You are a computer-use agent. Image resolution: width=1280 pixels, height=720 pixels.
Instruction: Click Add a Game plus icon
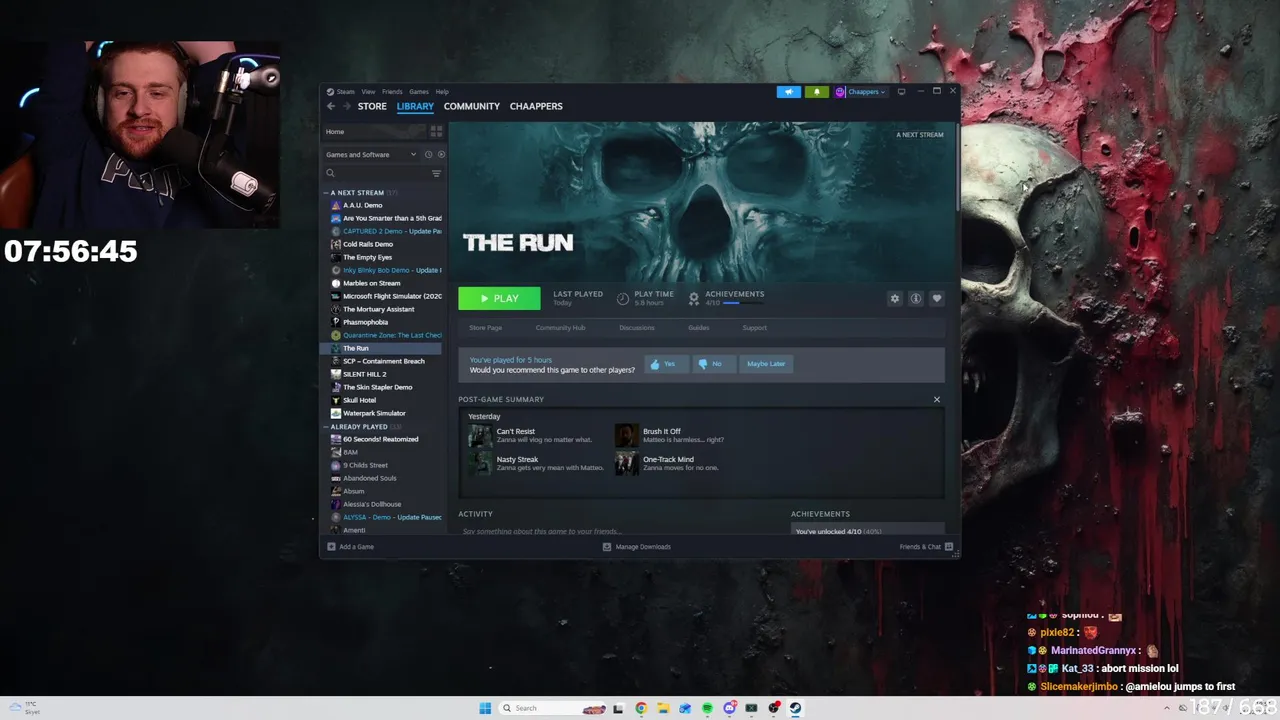click(332, 547)
